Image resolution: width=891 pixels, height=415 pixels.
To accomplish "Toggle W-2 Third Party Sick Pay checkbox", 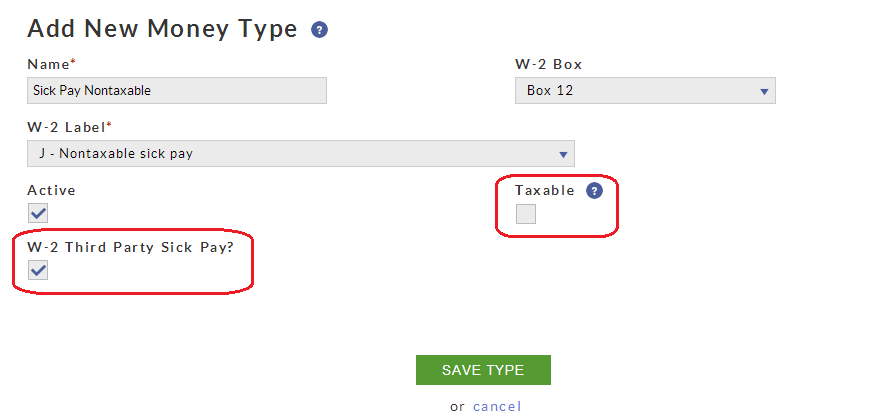I will click(x=38, y=270).
